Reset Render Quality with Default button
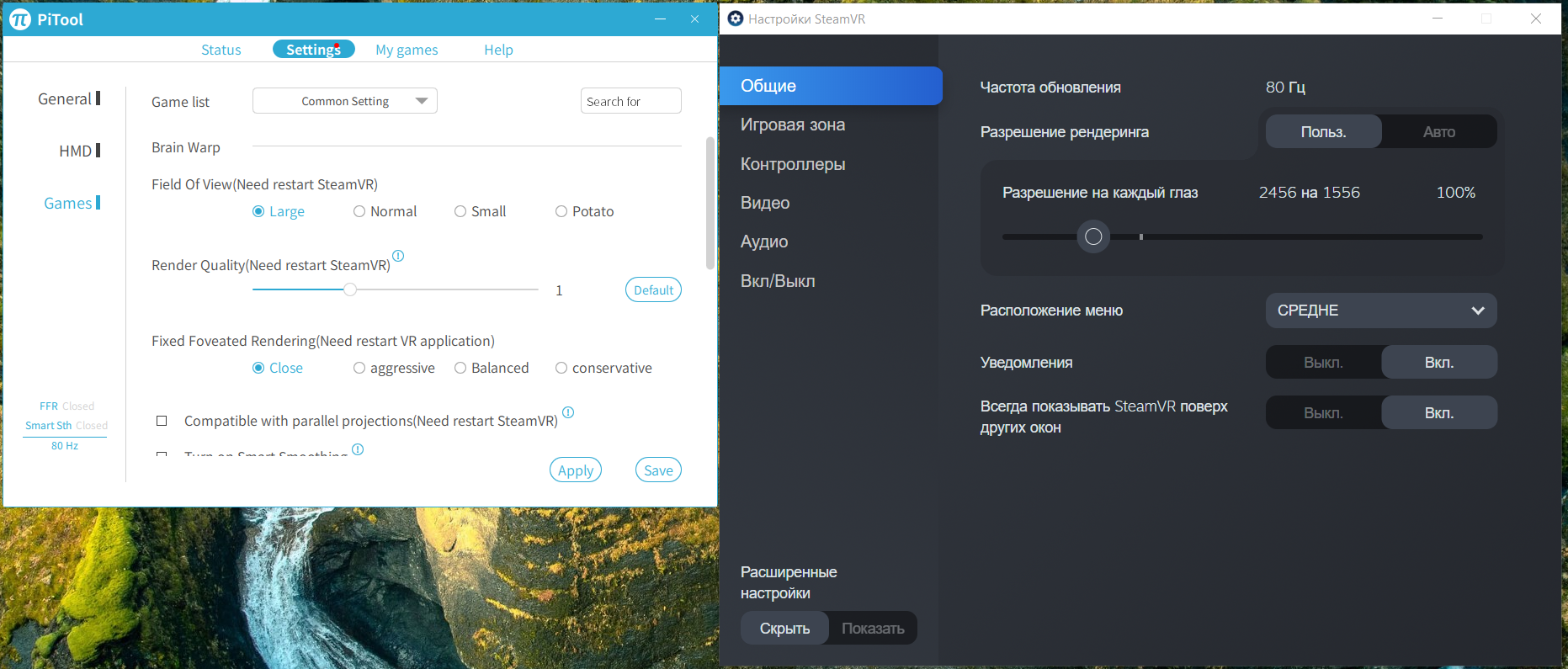Image resolution: width=1568 pixels, height=669 pixels. 653,289
